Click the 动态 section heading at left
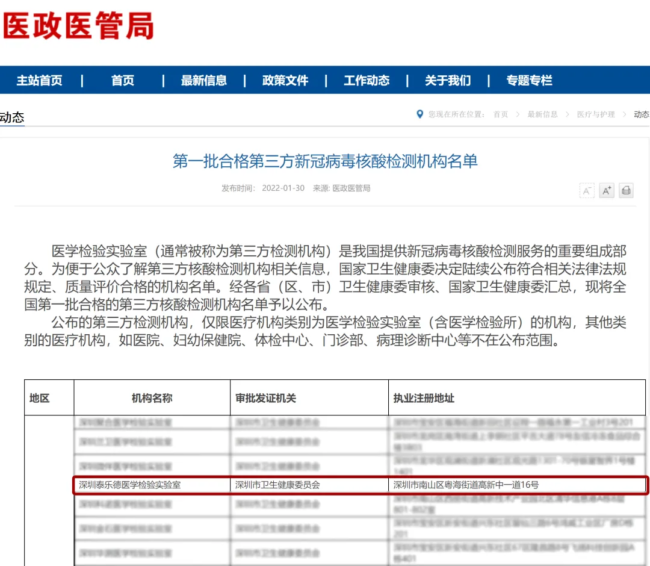The width and height of the screenshot is (650, 566). click(12, 117)
